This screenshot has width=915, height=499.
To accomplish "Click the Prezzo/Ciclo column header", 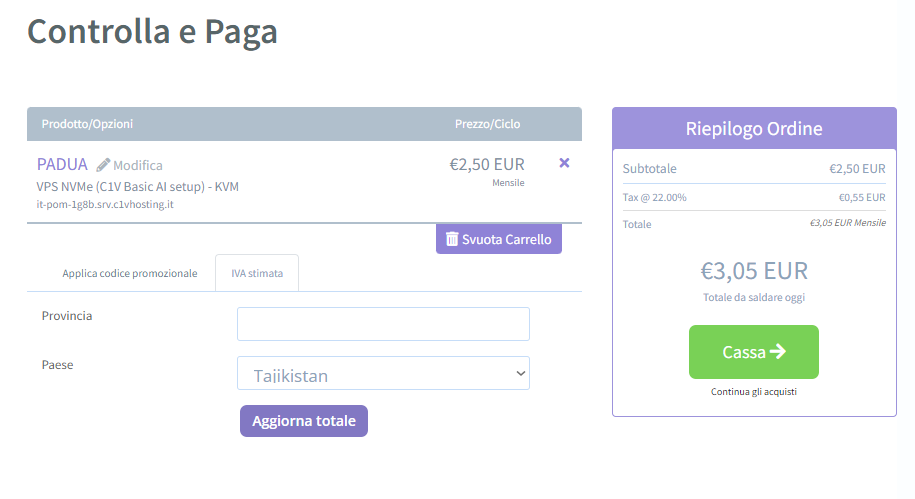I will (x=487, y=124).
